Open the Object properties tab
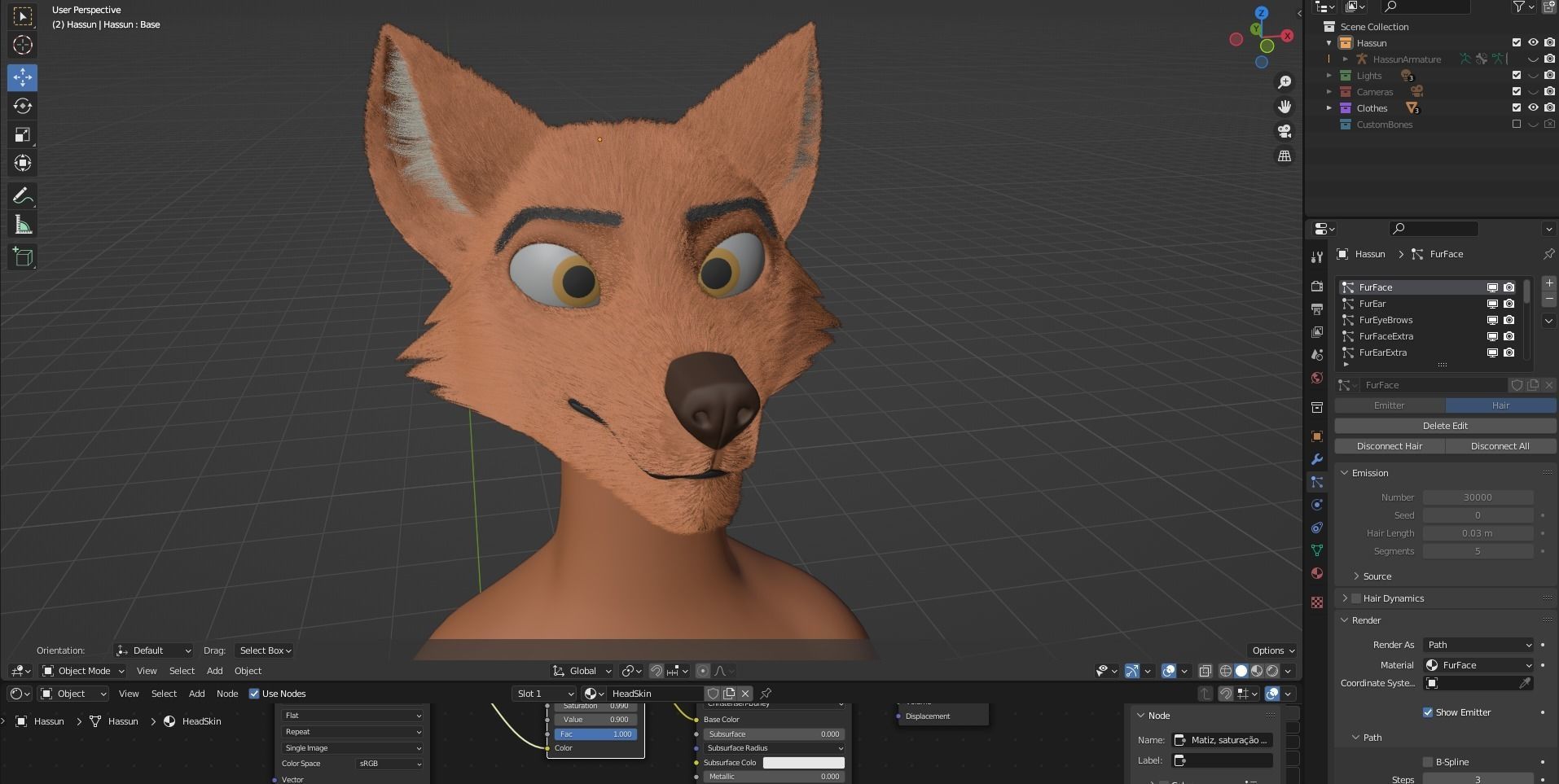This screenshot has width=1559, height=784. click(1317, 436)
